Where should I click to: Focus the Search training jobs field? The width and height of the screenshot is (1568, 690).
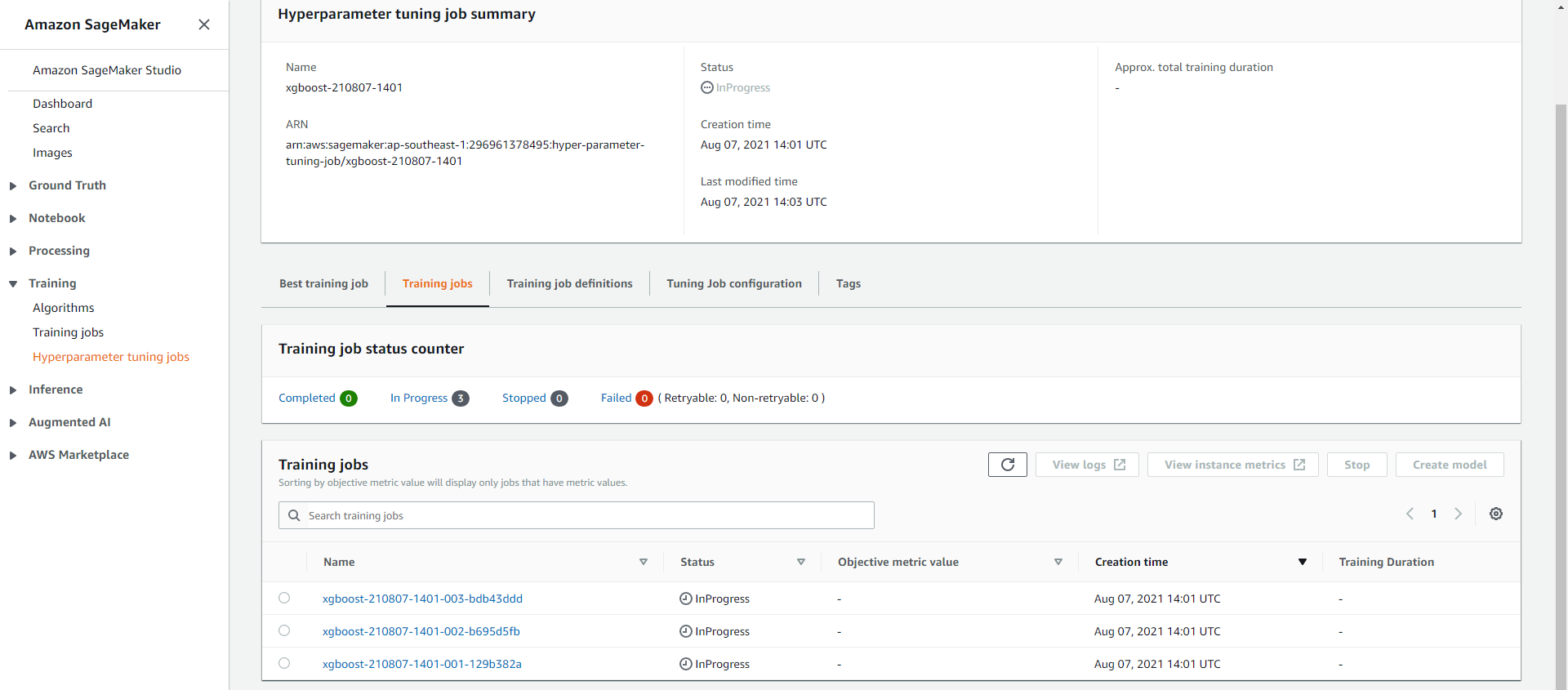[x=577, y=515]
